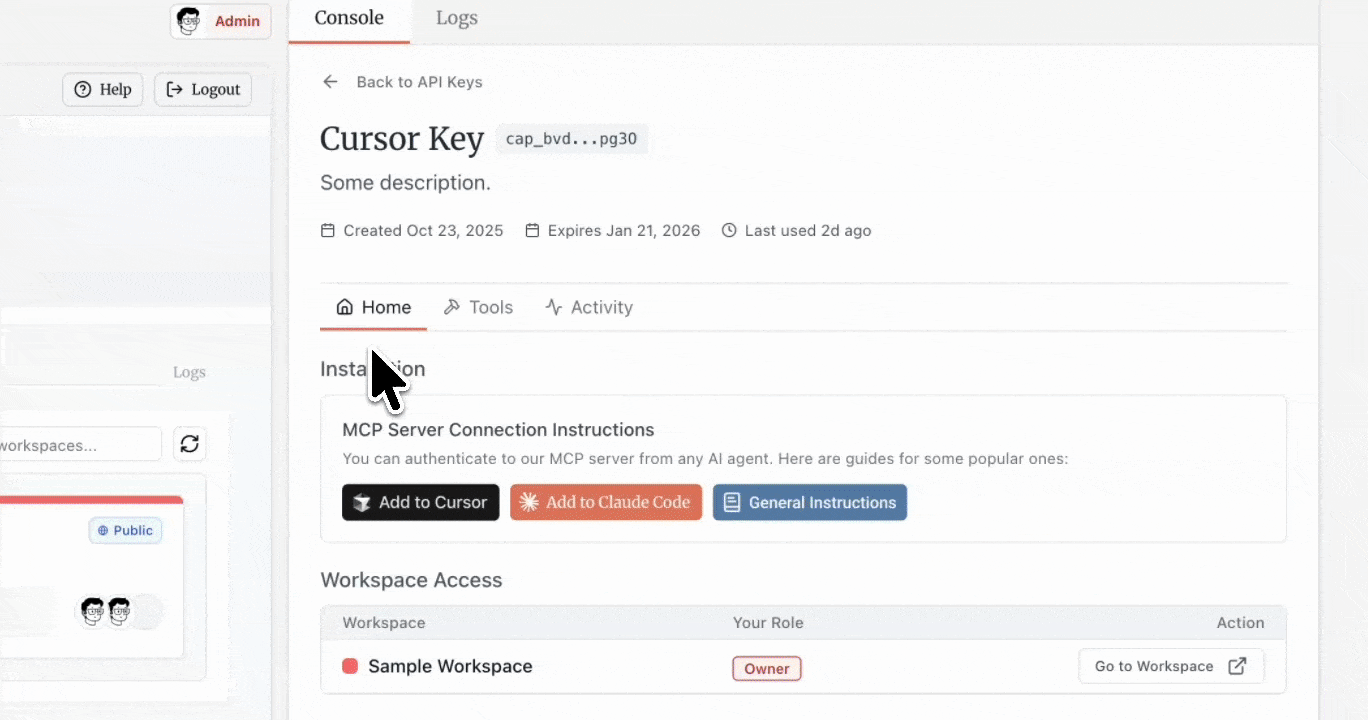
Task: Click the back arrow to API Keys
Action: (x=330, y=82)
